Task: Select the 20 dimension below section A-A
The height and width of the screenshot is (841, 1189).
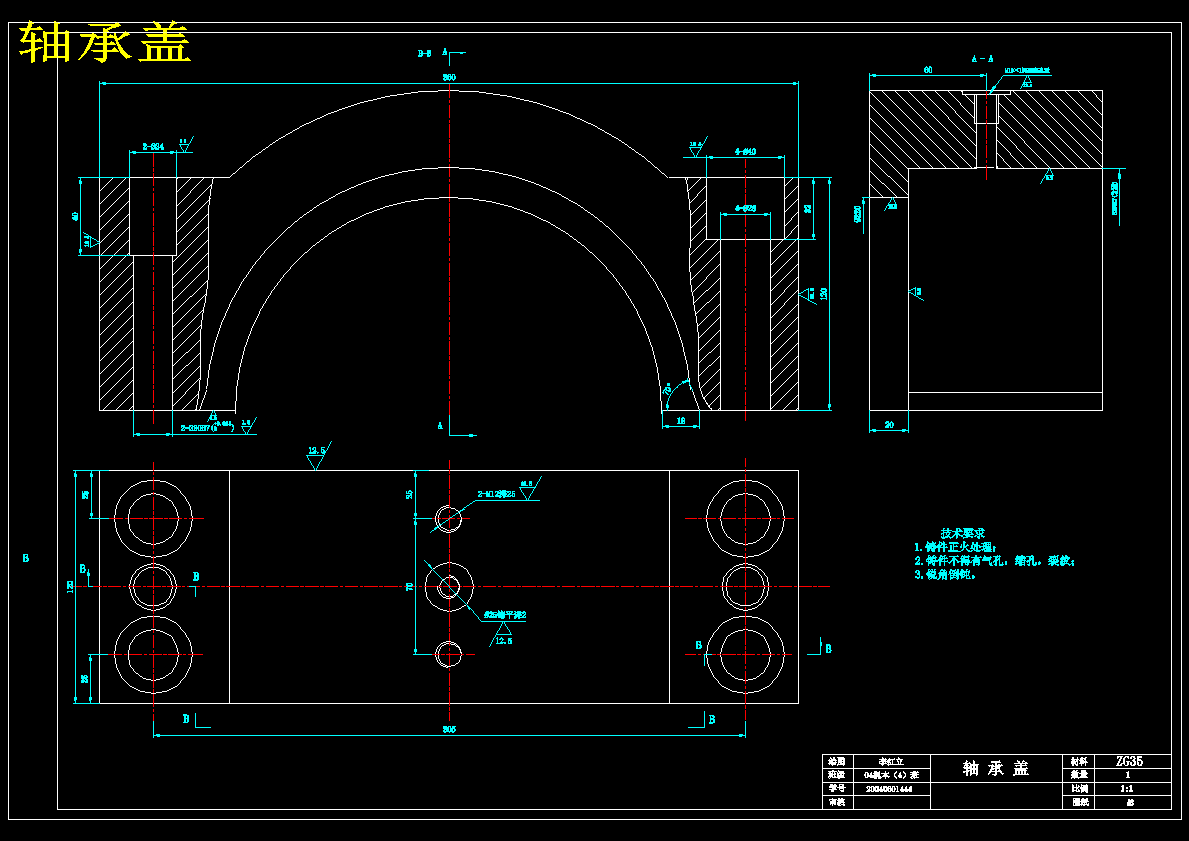Action: point(888,426)
